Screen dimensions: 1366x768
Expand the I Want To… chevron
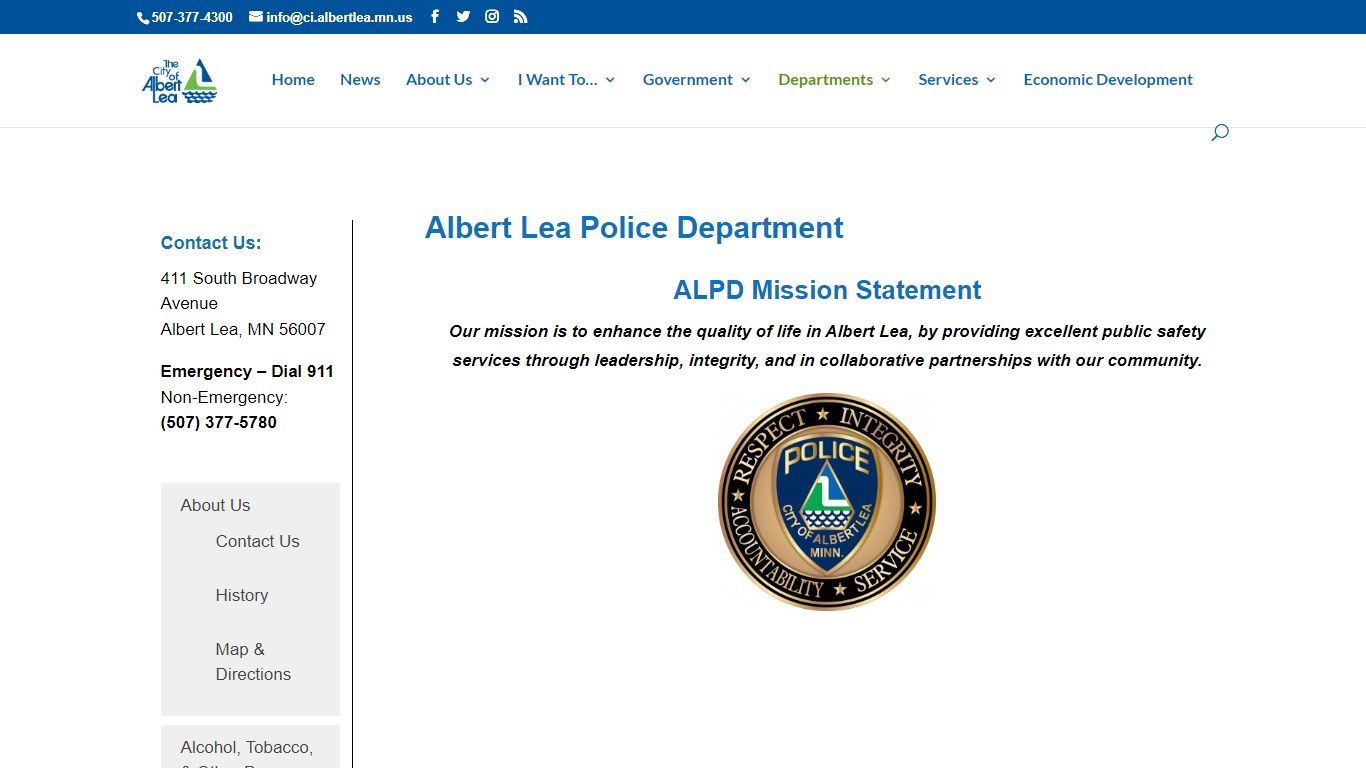coord(610,80)
